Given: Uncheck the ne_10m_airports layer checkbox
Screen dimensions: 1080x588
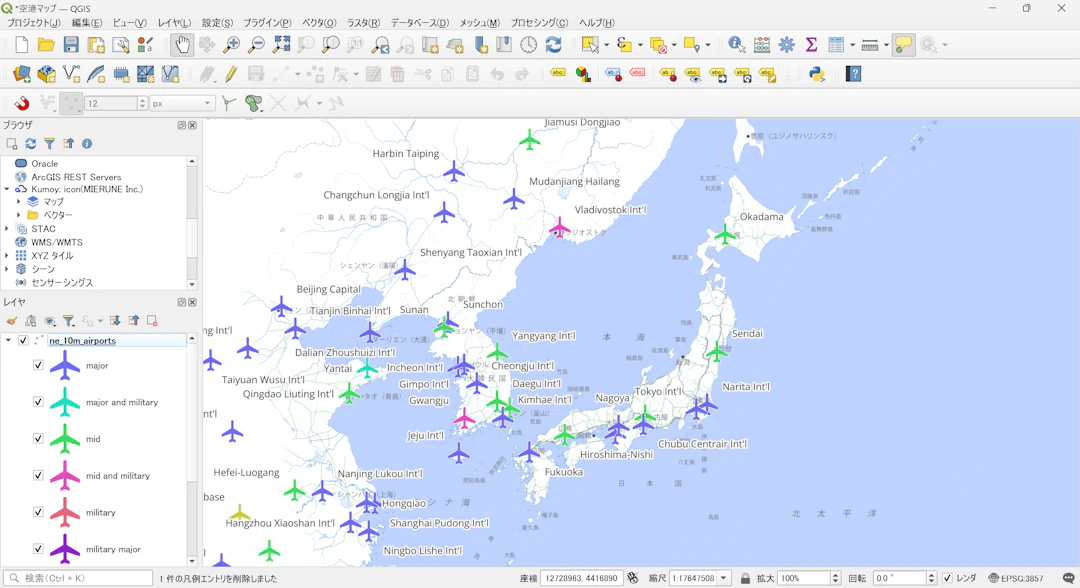Looking at the screenshot, I should (23, 341).
